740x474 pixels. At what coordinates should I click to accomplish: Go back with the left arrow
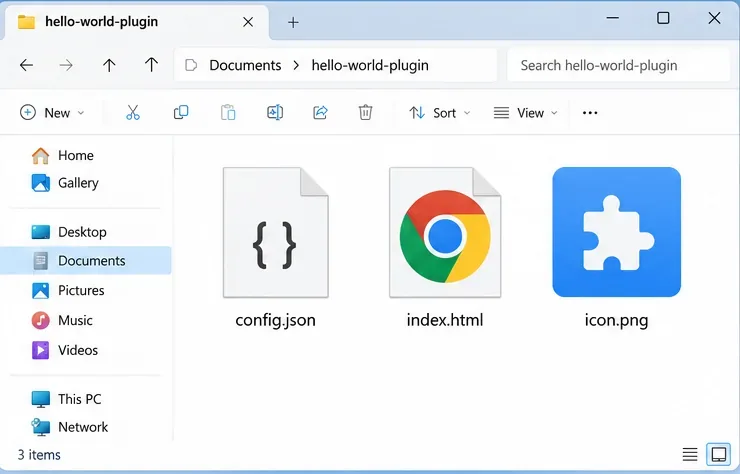(26, 65)
